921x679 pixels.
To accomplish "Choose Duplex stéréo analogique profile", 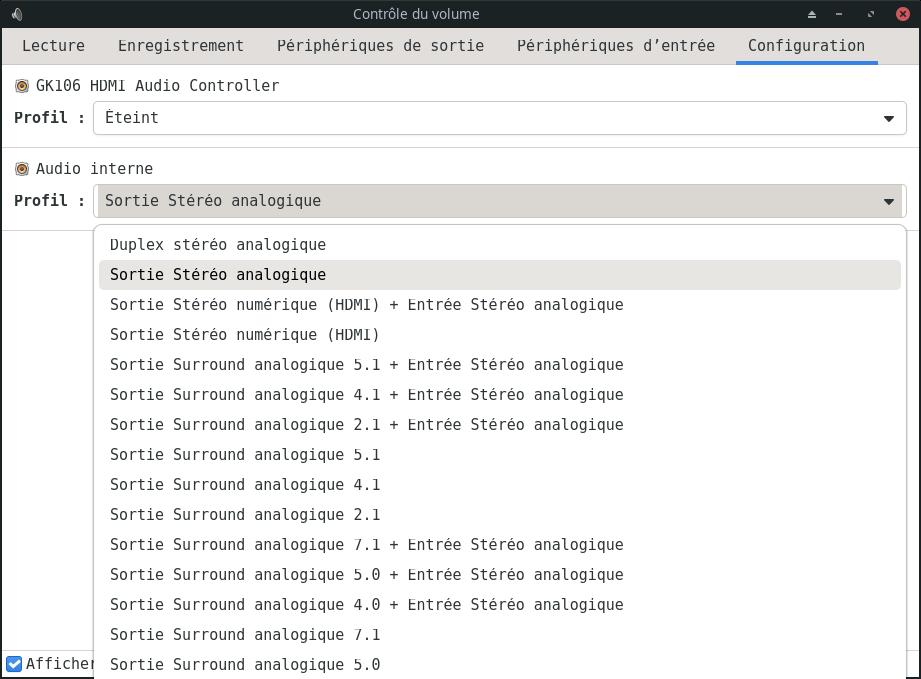I will pyautogui.click(x=500, y=245).
